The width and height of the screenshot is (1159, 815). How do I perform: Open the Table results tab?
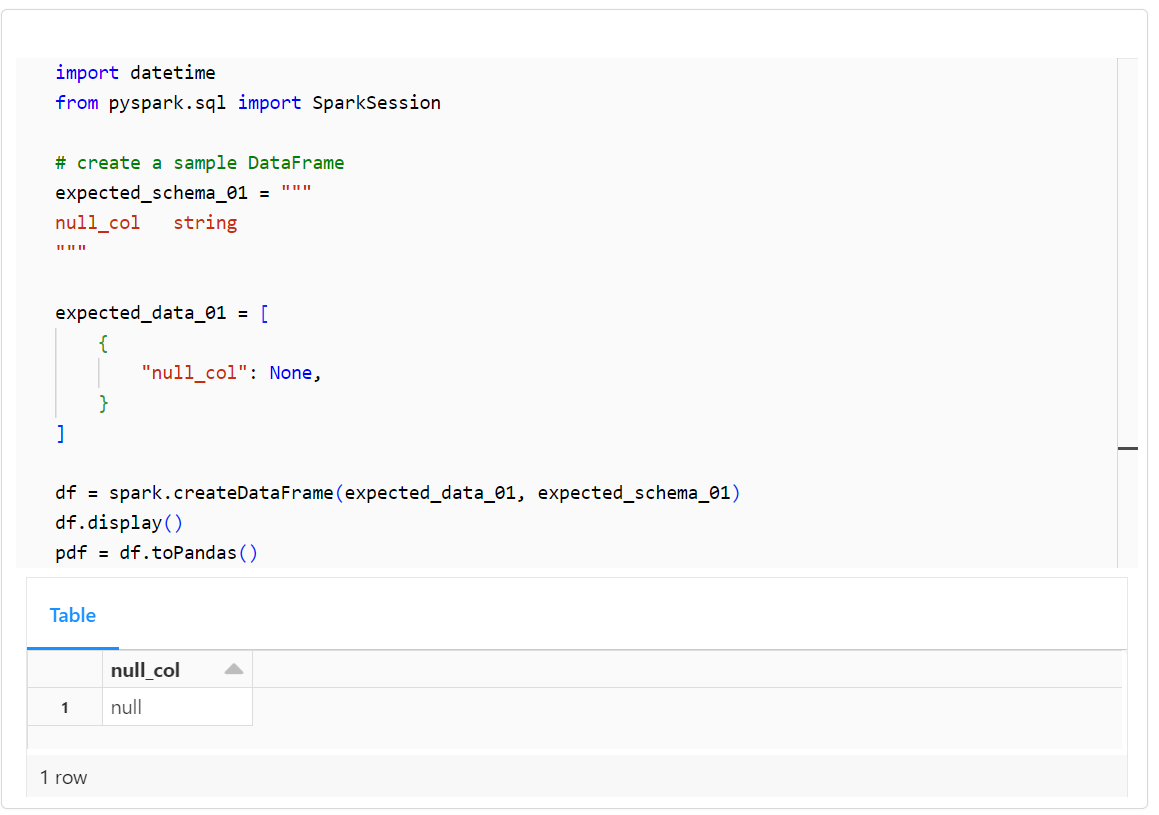point(72,615)
